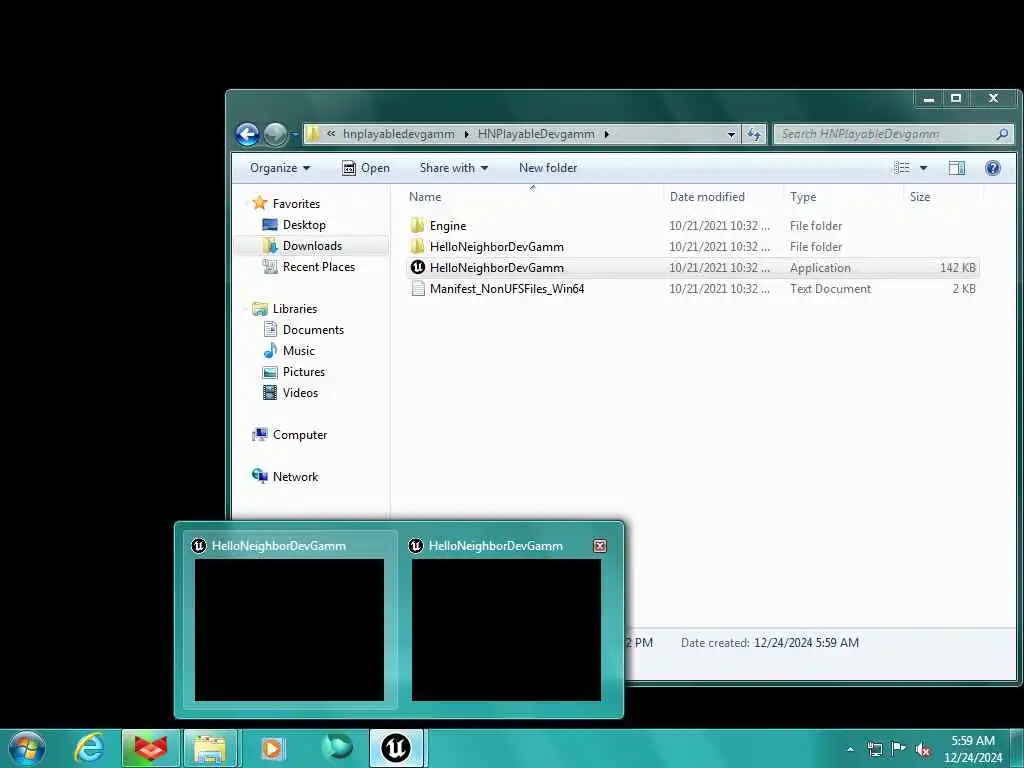The width and height of the screenshot is (1024, 768).
Task: Open the view options dropdown arrow
Action: point(923,168)
